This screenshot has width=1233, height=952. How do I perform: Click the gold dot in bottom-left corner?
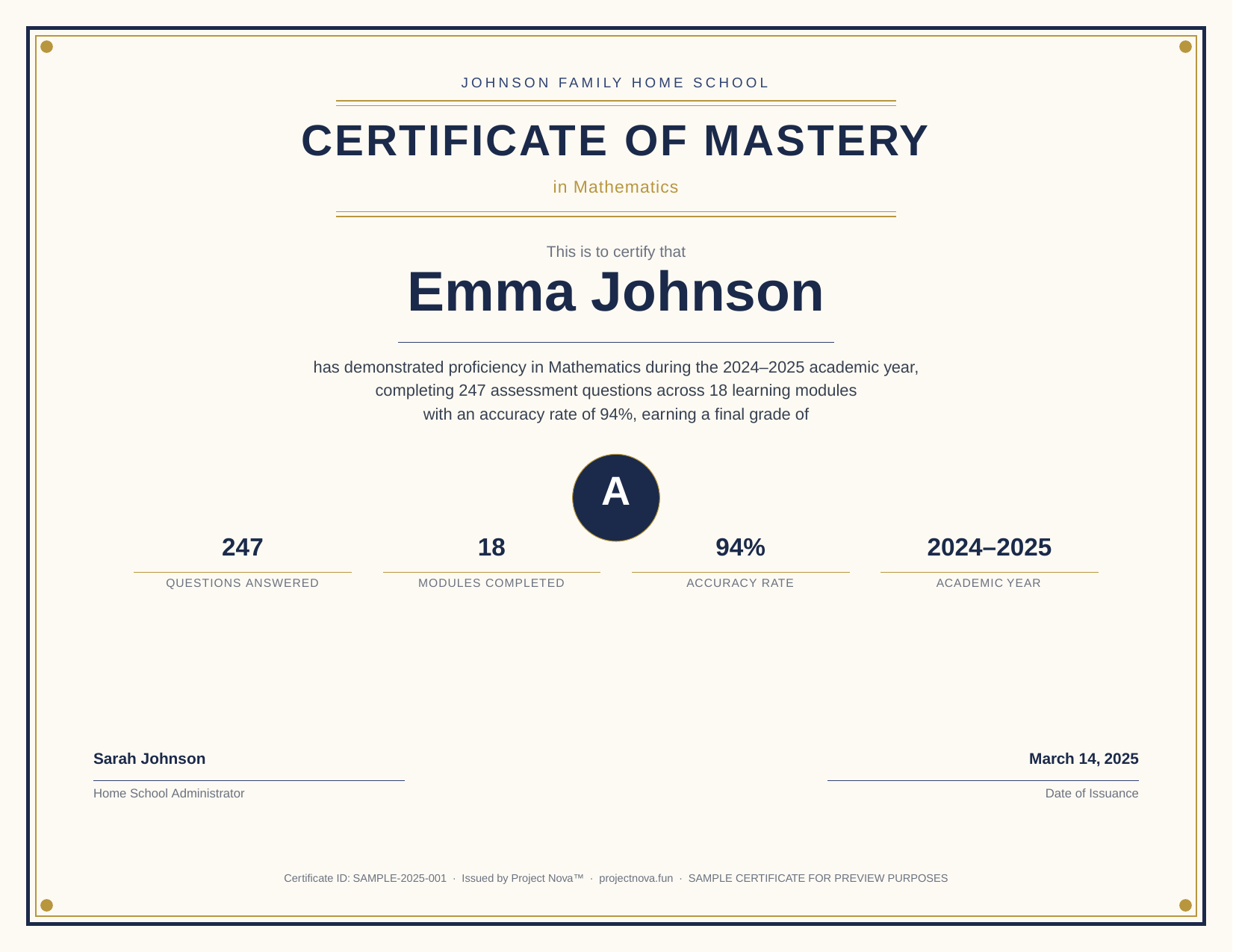click(x=47, y=906)
